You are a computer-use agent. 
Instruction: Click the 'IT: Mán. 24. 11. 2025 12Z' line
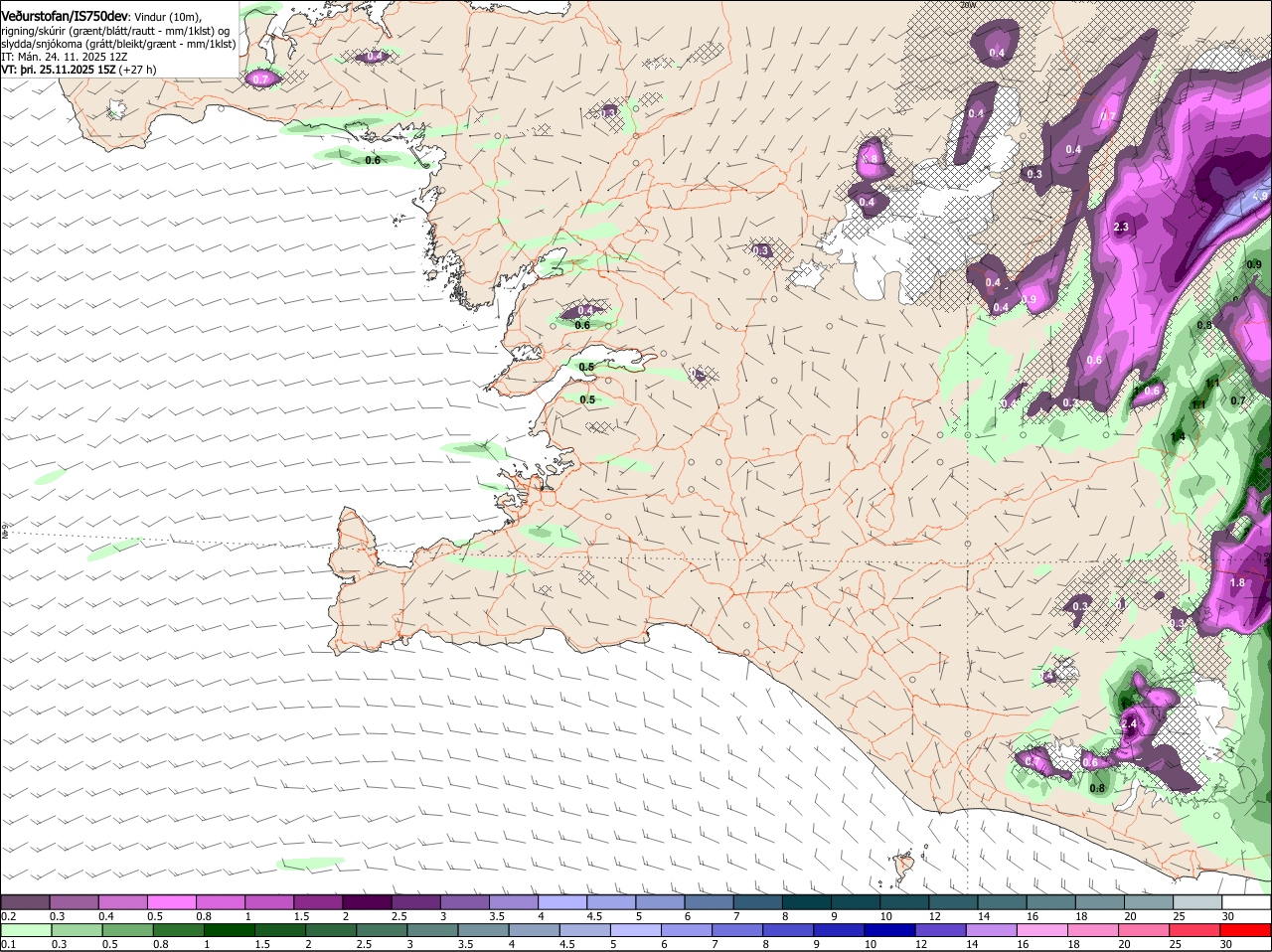(65, 57)
